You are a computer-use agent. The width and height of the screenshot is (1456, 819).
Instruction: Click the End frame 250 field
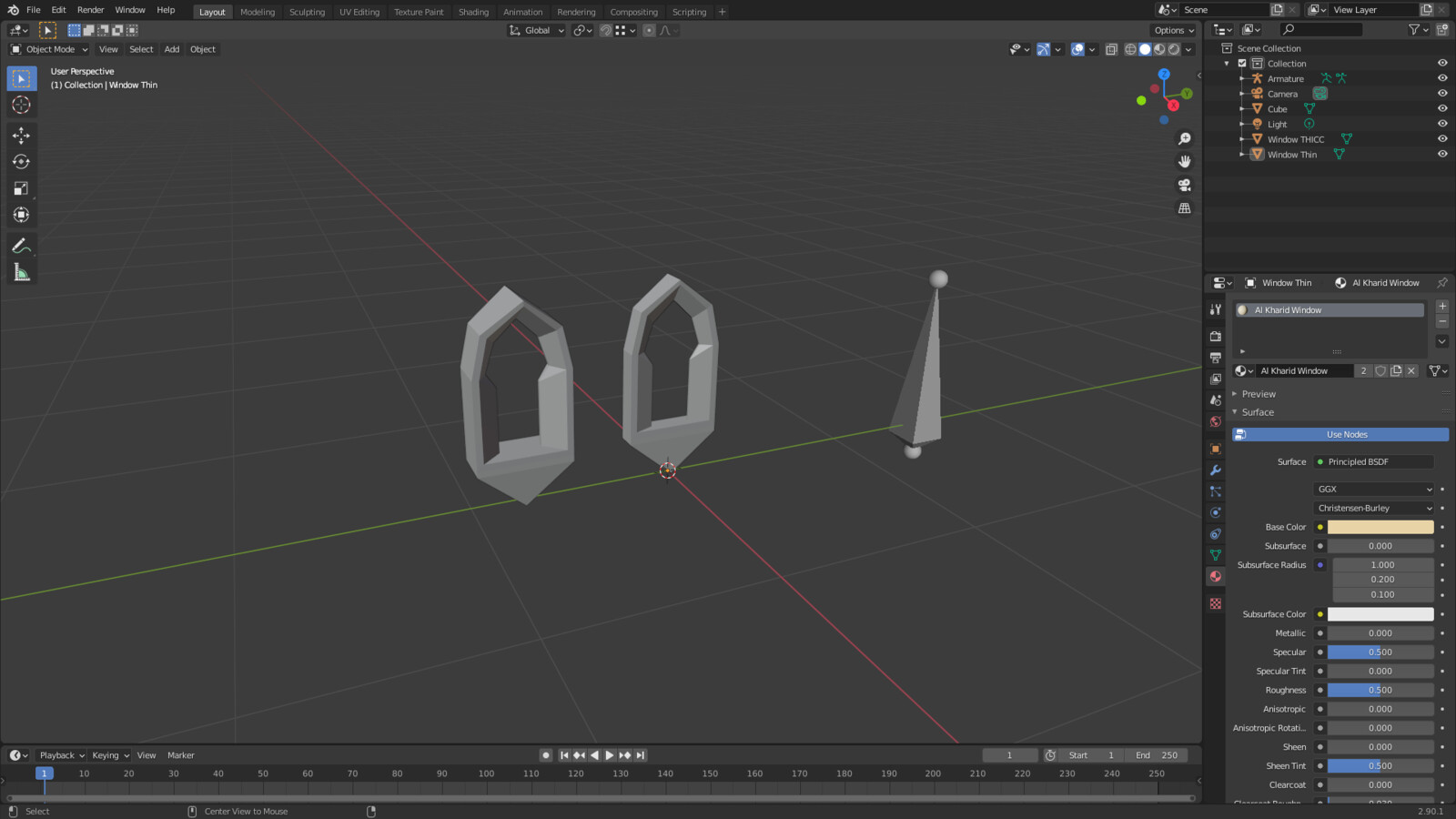coord(1157,755)
